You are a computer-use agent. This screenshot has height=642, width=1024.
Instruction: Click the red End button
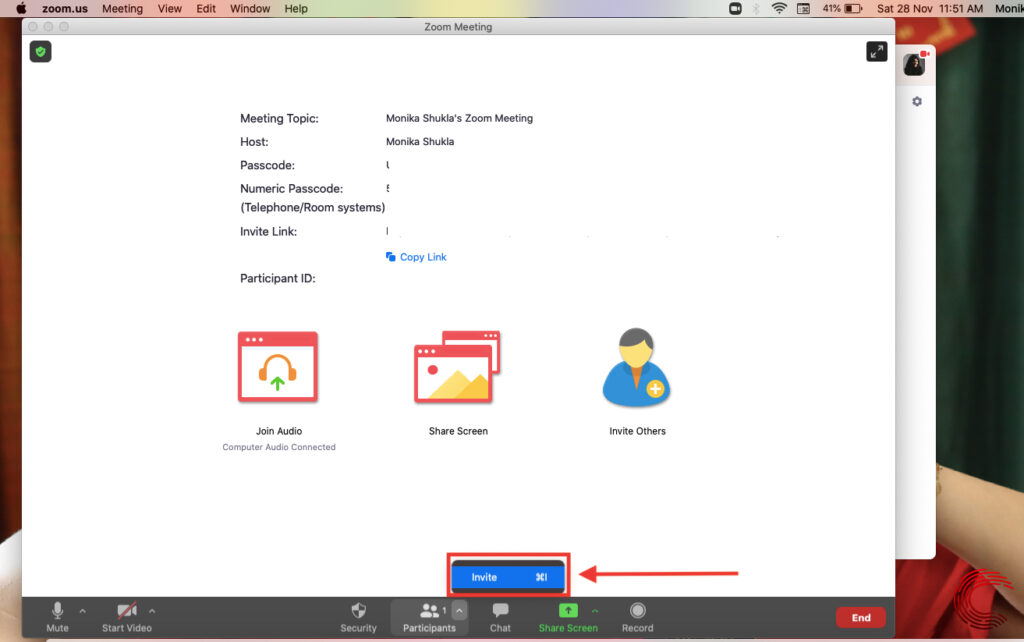tap(861, 617)
